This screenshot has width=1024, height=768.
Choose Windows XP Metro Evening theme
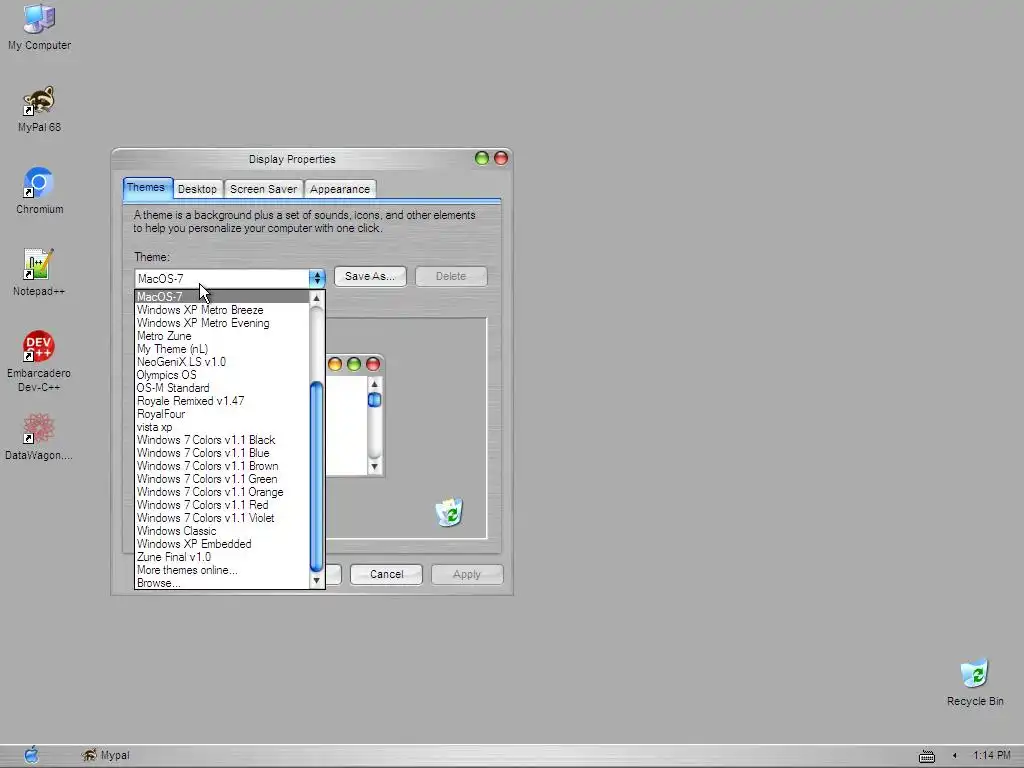point(221,323)
